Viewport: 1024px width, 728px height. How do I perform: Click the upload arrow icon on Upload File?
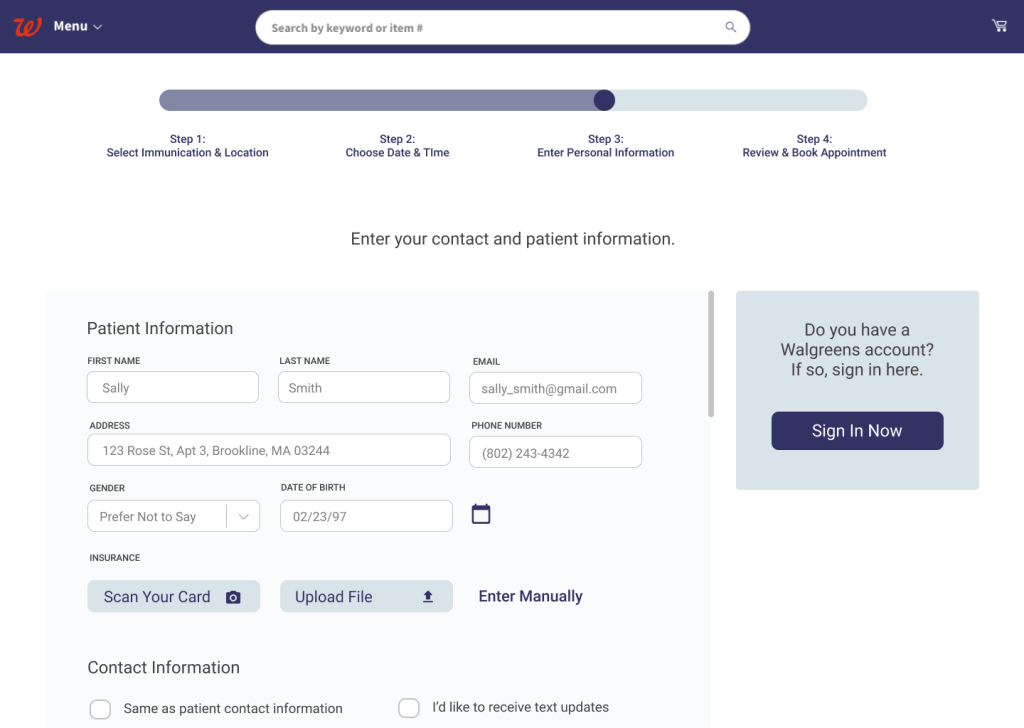pyautogui.click(x=428, y=597)
